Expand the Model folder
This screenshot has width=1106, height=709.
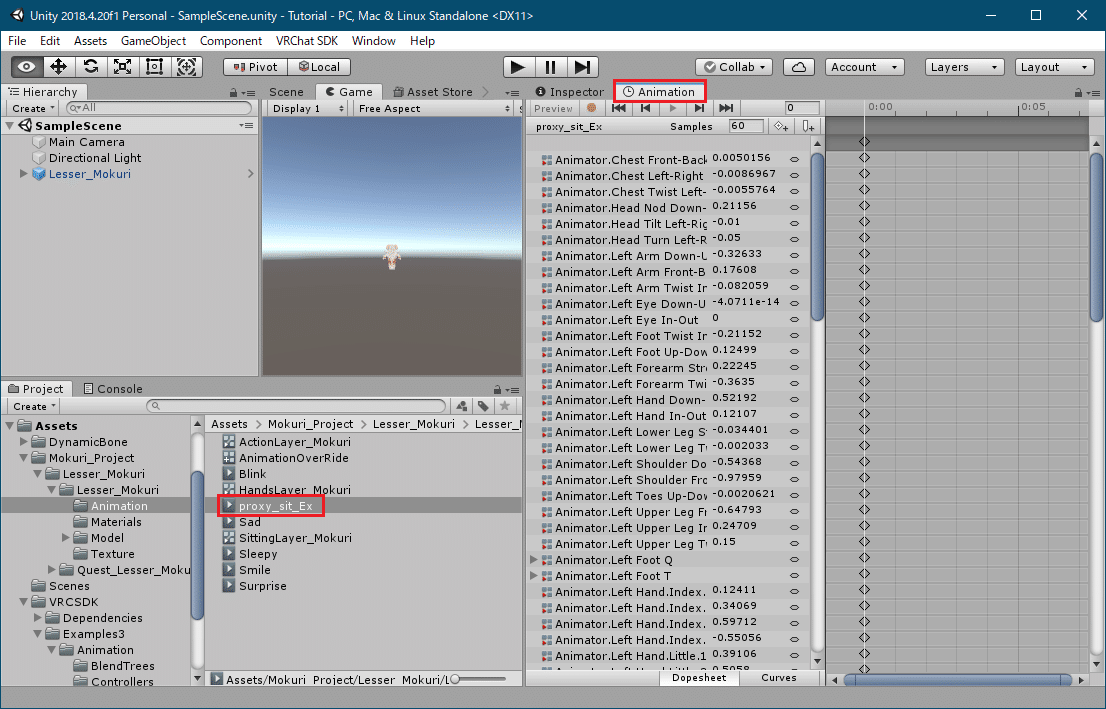[66, 538]
